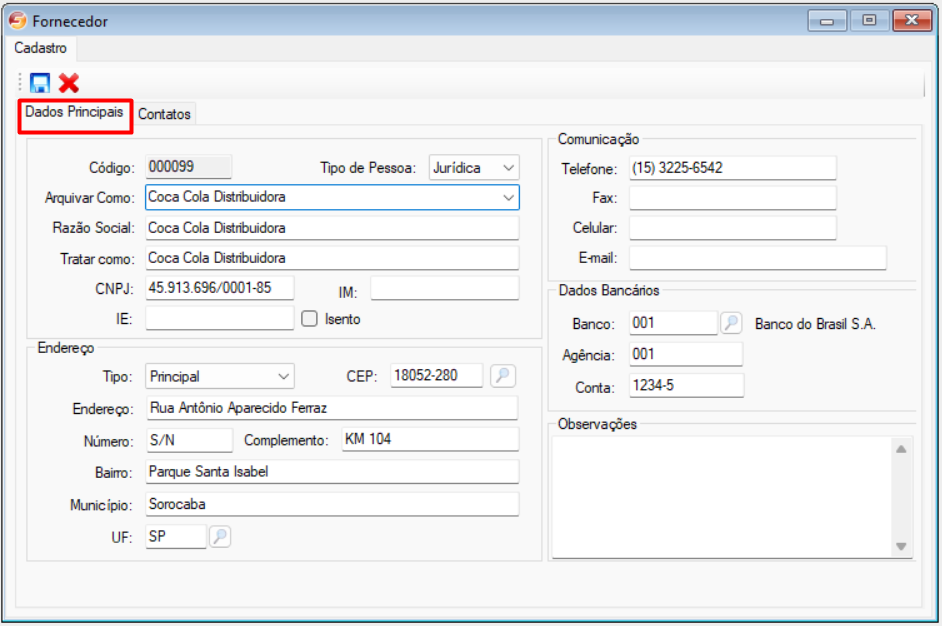Open the address Tipo dropdown showing Principal
The width and height of the screenshot is (942, 626).
(x=220, y=377)
